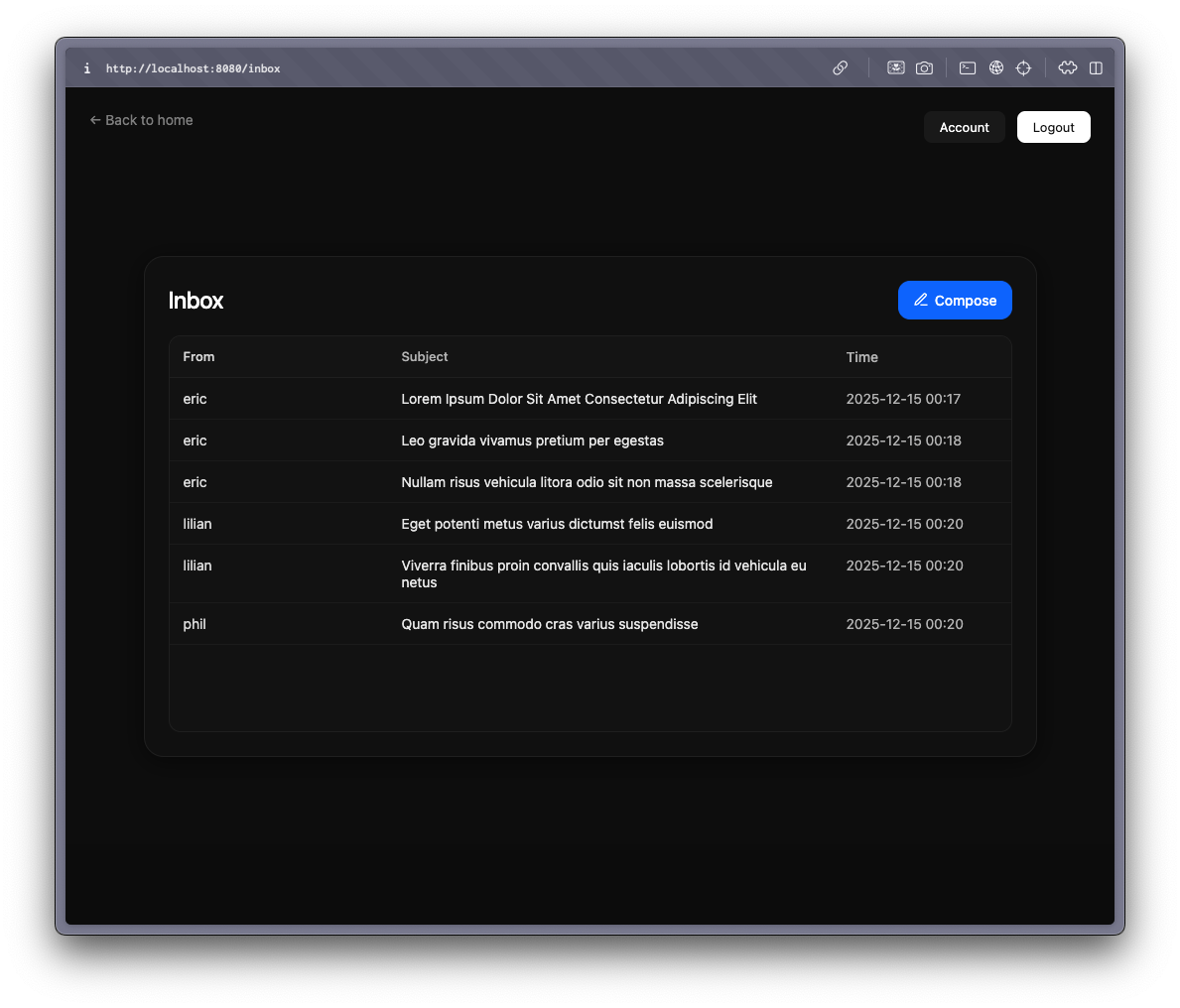Click the URL address field
Viewport: 1180px width, 1008px height.
point(193,67)
